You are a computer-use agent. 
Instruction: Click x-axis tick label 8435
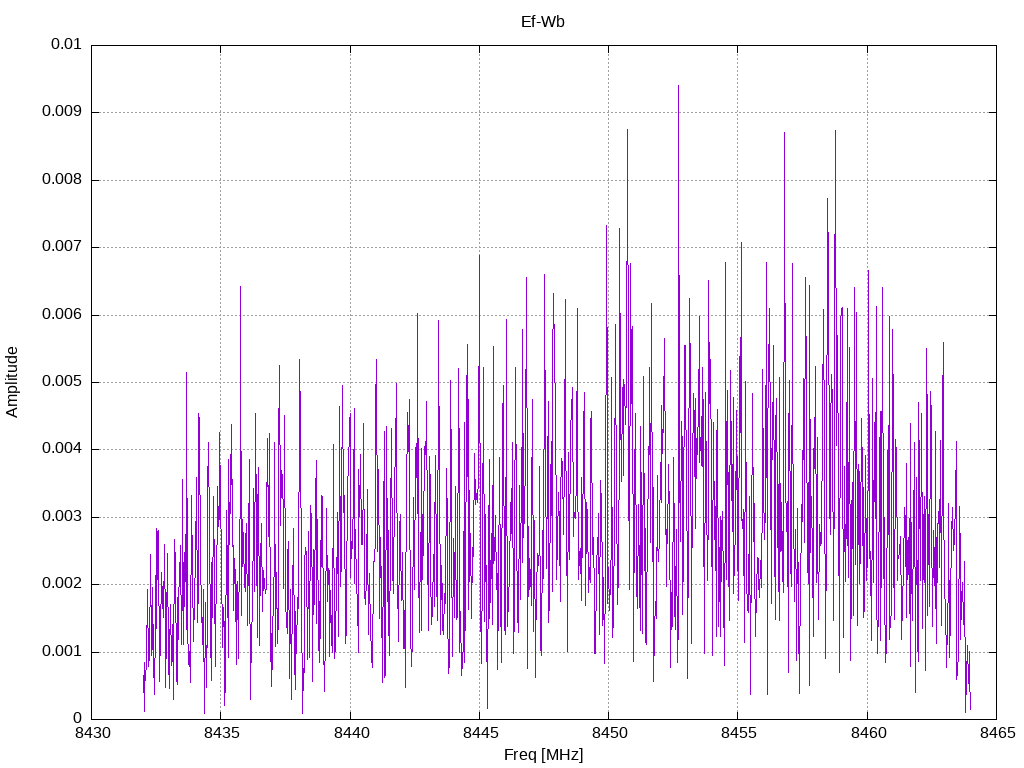point(221,733)
